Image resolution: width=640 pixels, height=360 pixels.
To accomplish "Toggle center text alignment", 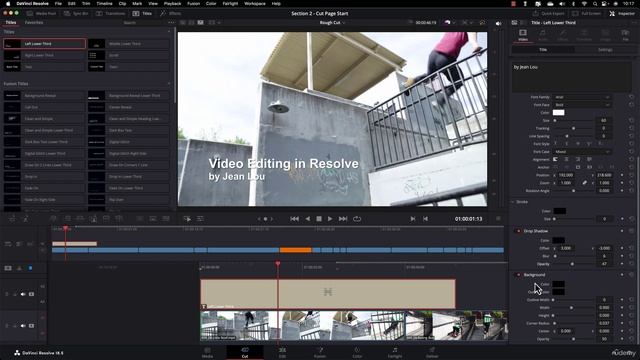I will (x=567, y=159).
